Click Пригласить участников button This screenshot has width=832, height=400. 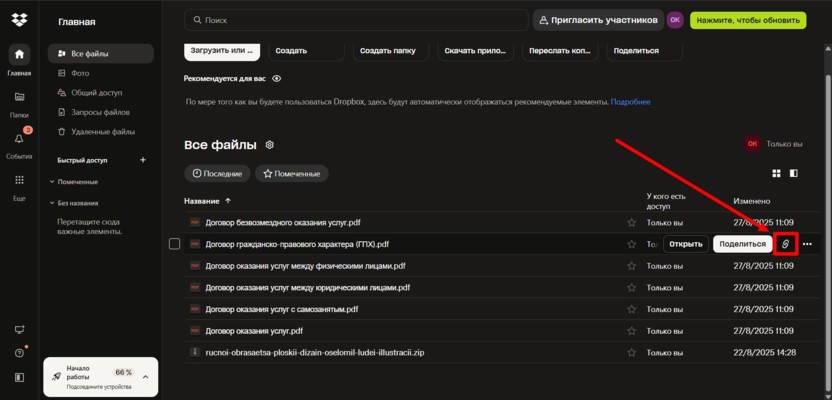click(x=597, y=20)
